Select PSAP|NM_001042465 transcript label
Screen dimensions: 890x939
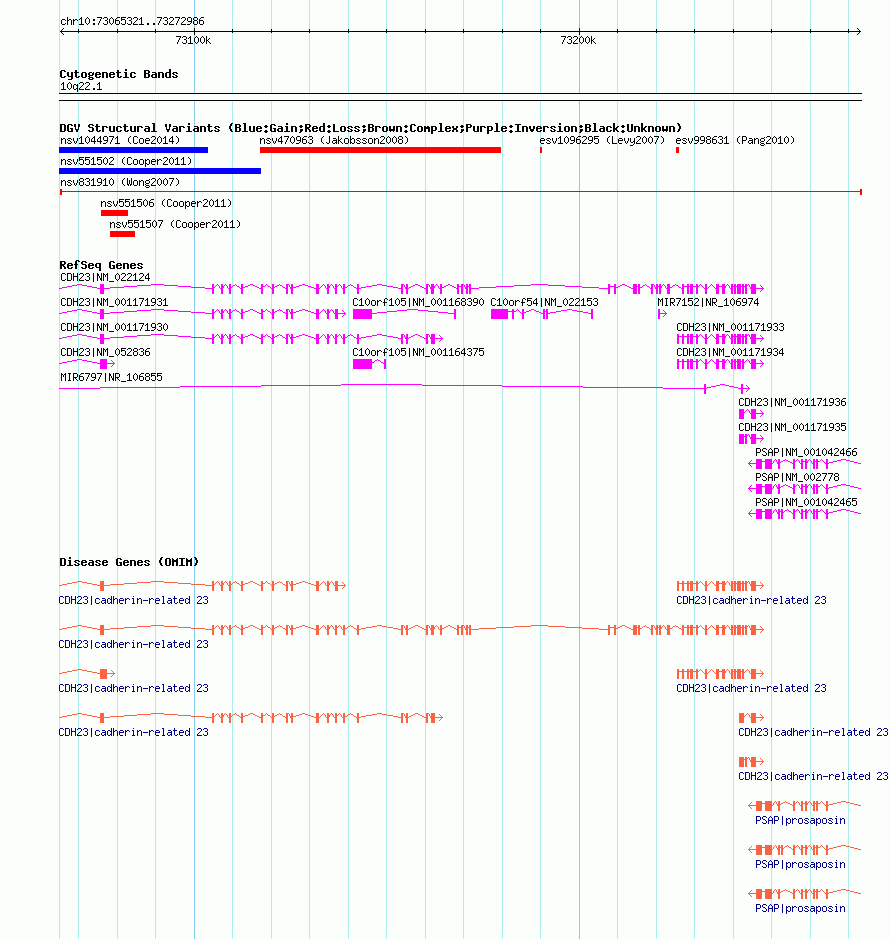pyautogui.click(x=806, y=502)
